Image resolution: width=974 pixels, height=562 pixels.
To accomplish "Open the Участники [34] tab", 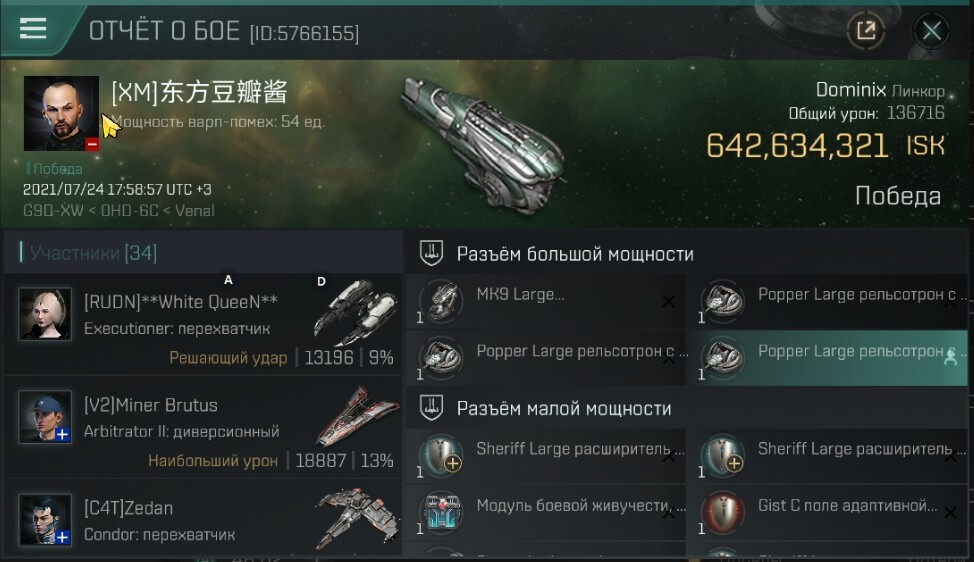I will 93,253.
